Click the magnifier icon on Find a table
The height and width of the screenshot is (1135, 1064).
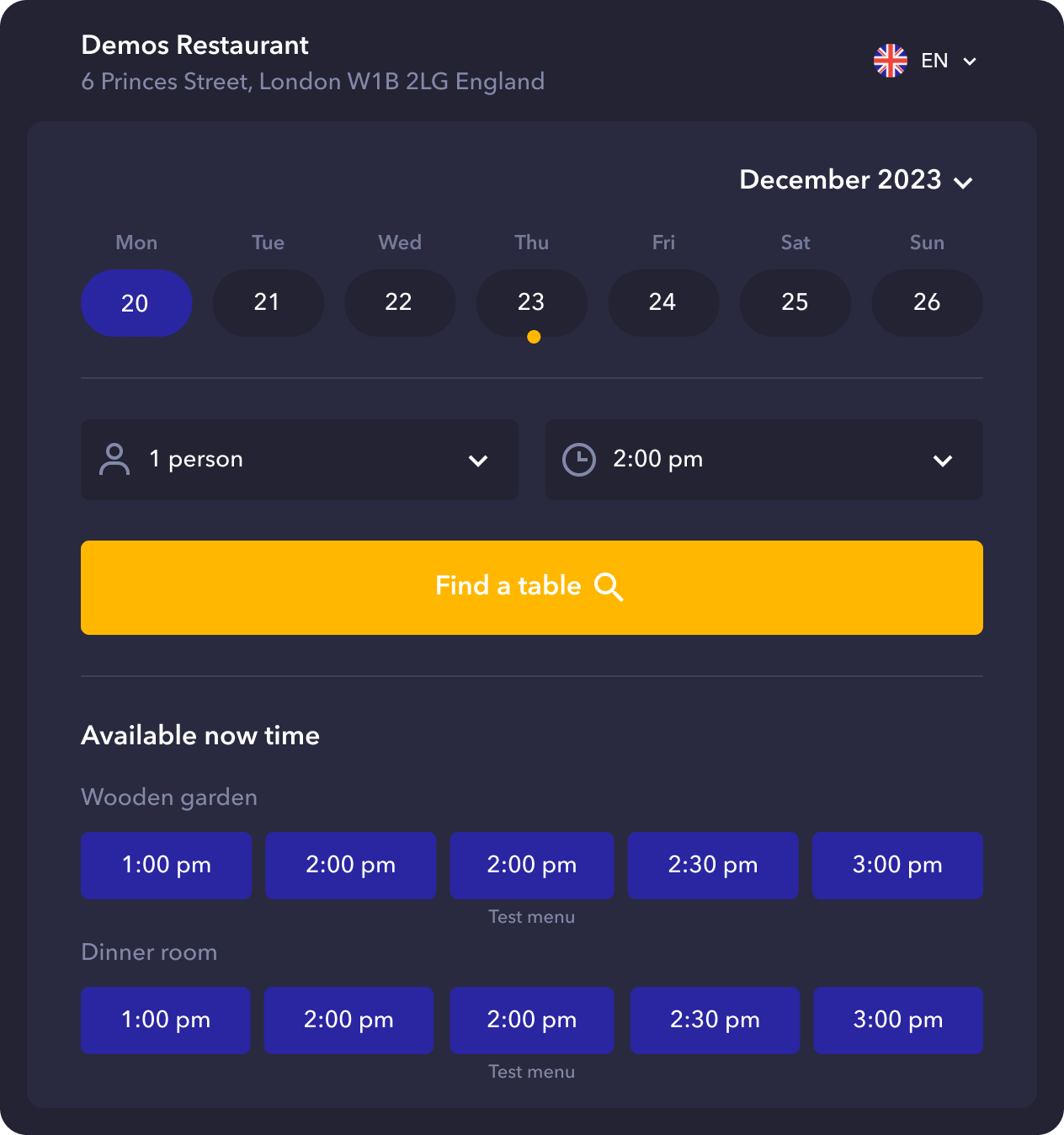pos(609,587)
